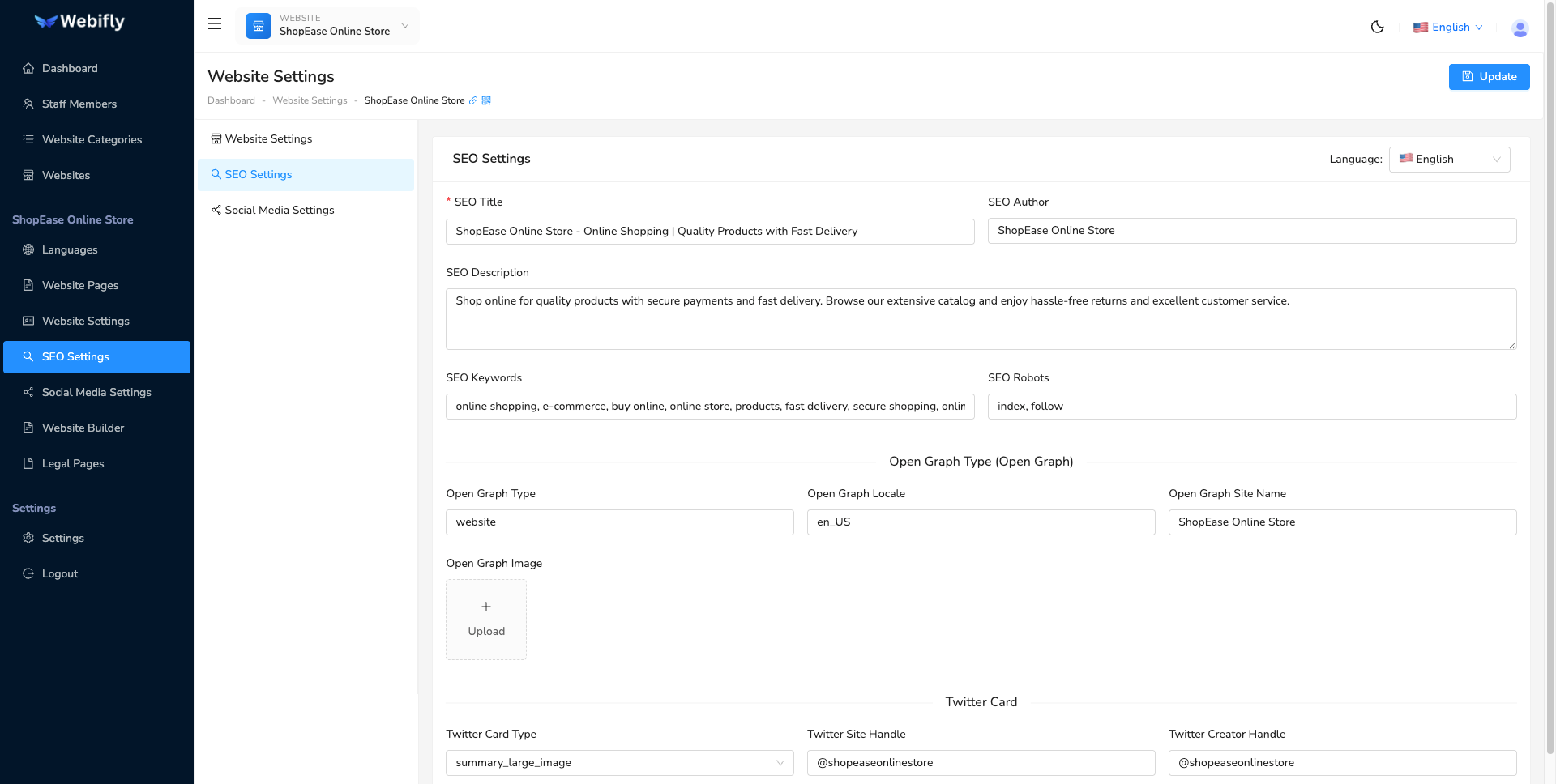Click the Logout icon in the sidebar
Image resolution: width=1556 pixels, height=784 pixels.
point(29,573)
